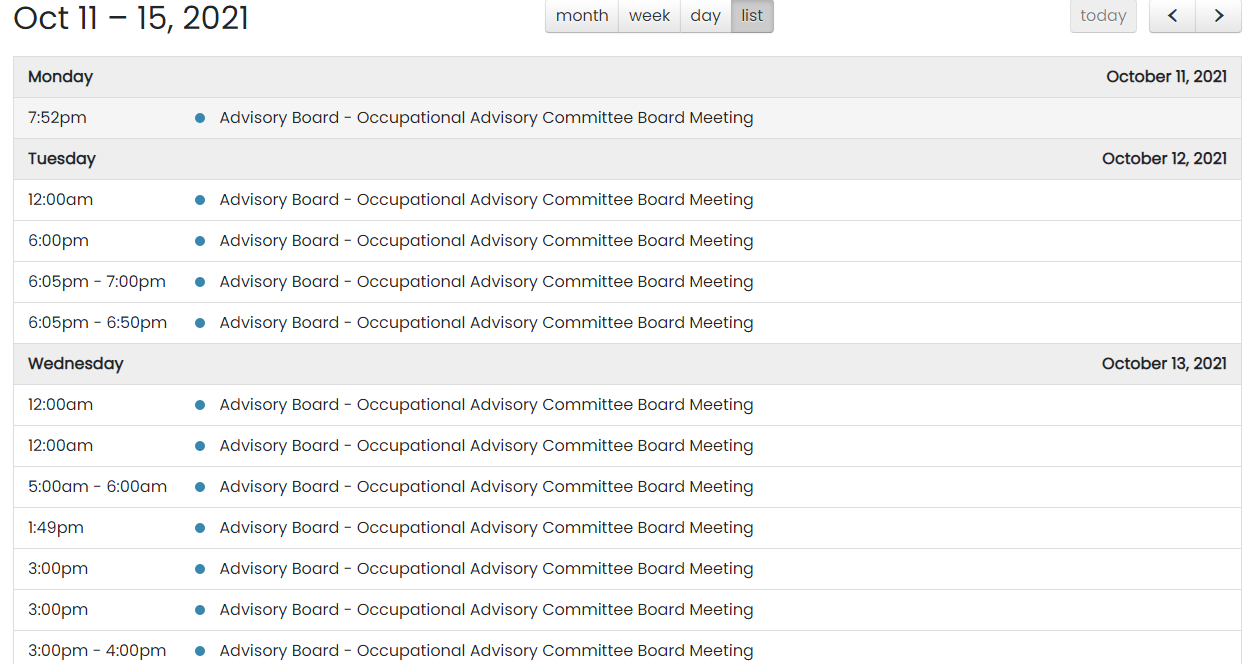Click the Monday day heading

(60, 77)
